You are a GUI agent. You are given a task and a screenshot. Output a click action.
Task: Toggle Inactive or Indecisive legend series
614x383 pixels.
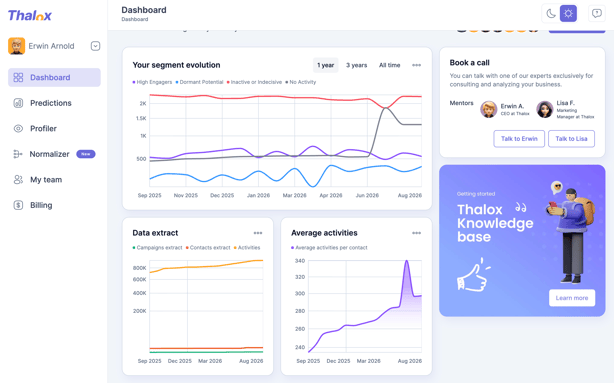(254, 82)
